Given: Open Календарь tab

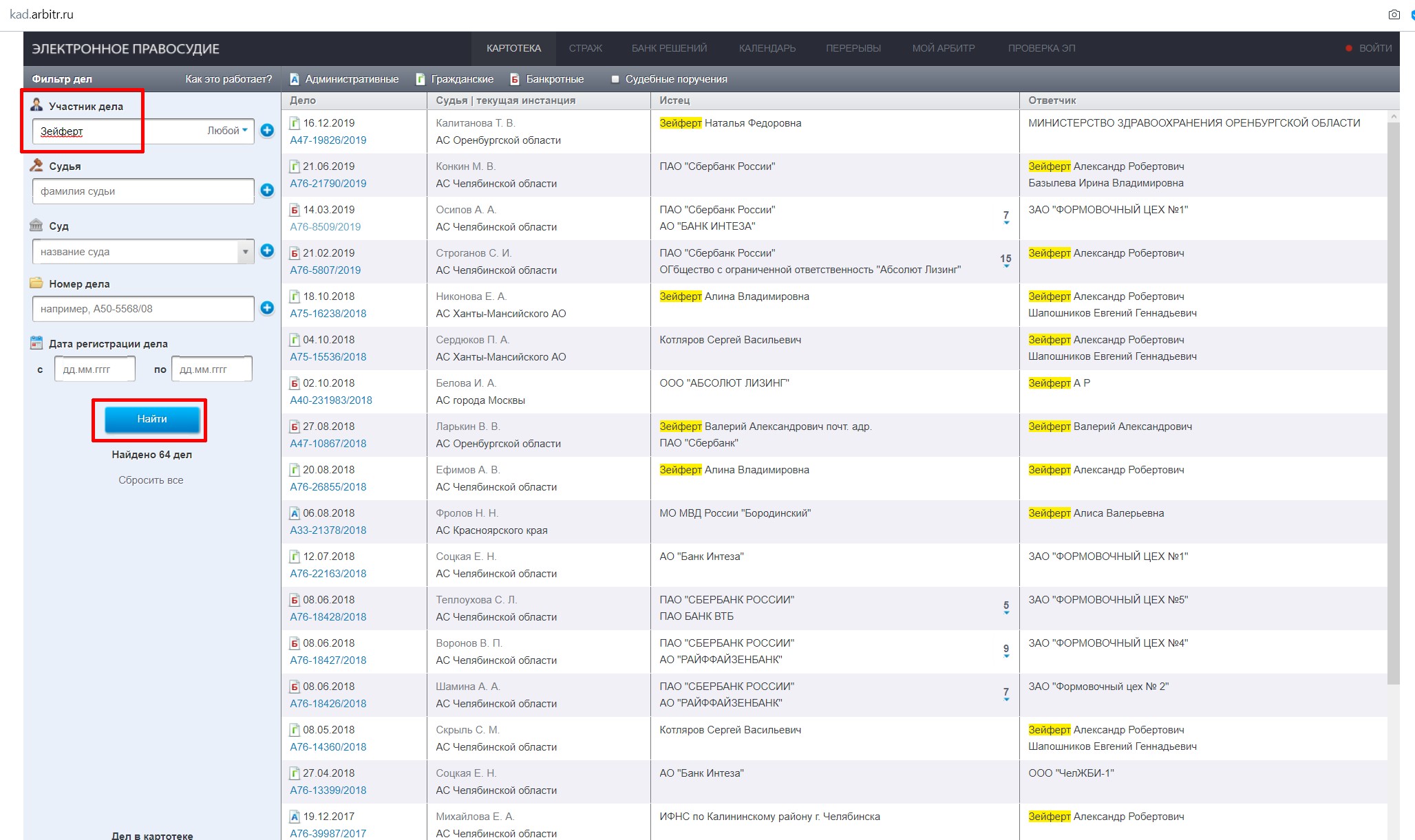Looking at the screenshot, I should pos(767,48).
